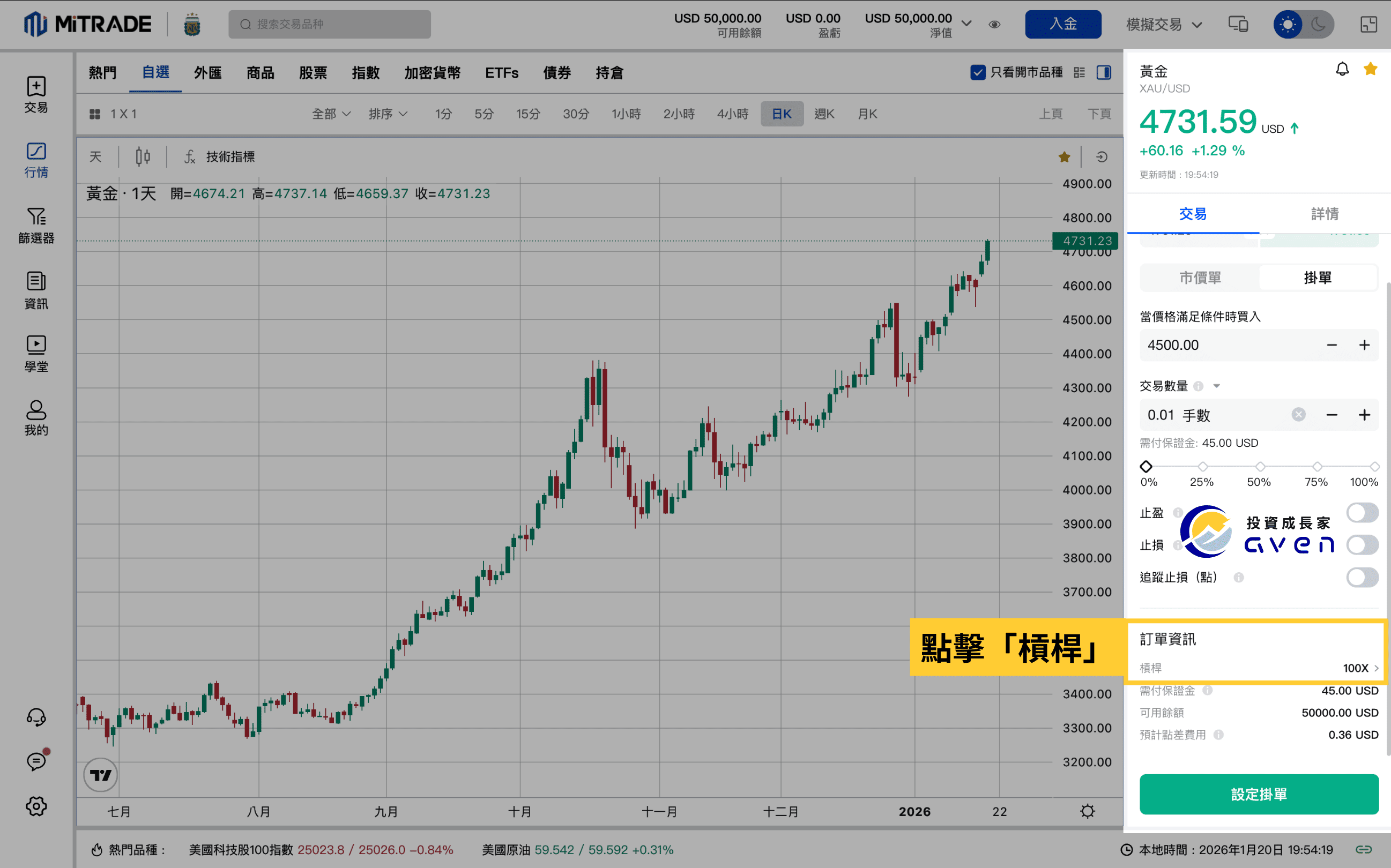
Task: Open chart settings gear below price scale
Action: [x=1087, y=811]
